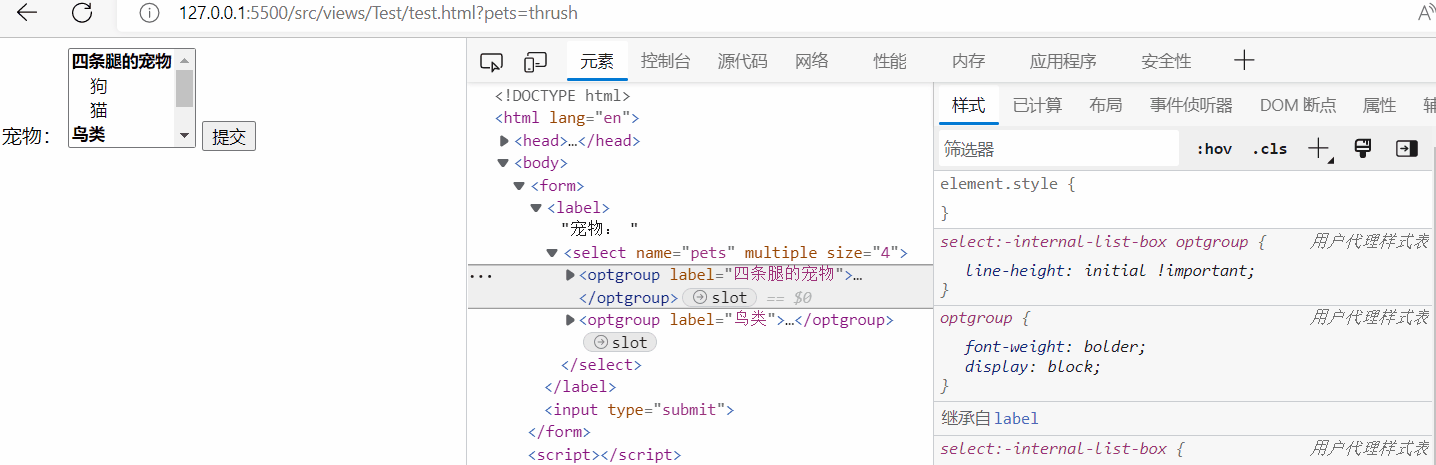This screenshot has height=465, width=1436.
Task: Collapse the form element node
Action: pyautogui.click(x=519, y=186)
